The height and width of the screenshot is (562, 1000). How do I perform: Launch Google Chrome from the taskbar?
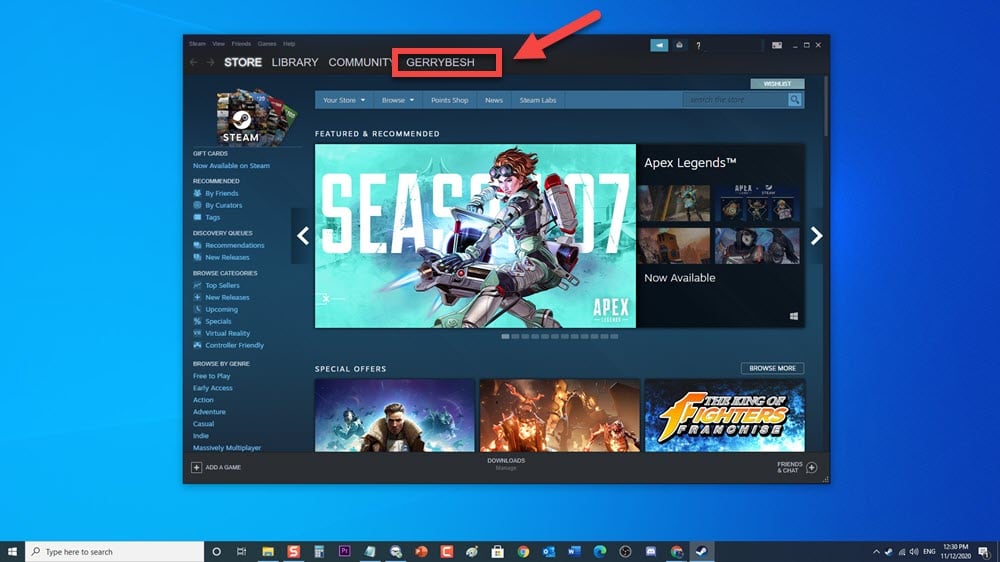pos(523,552)
